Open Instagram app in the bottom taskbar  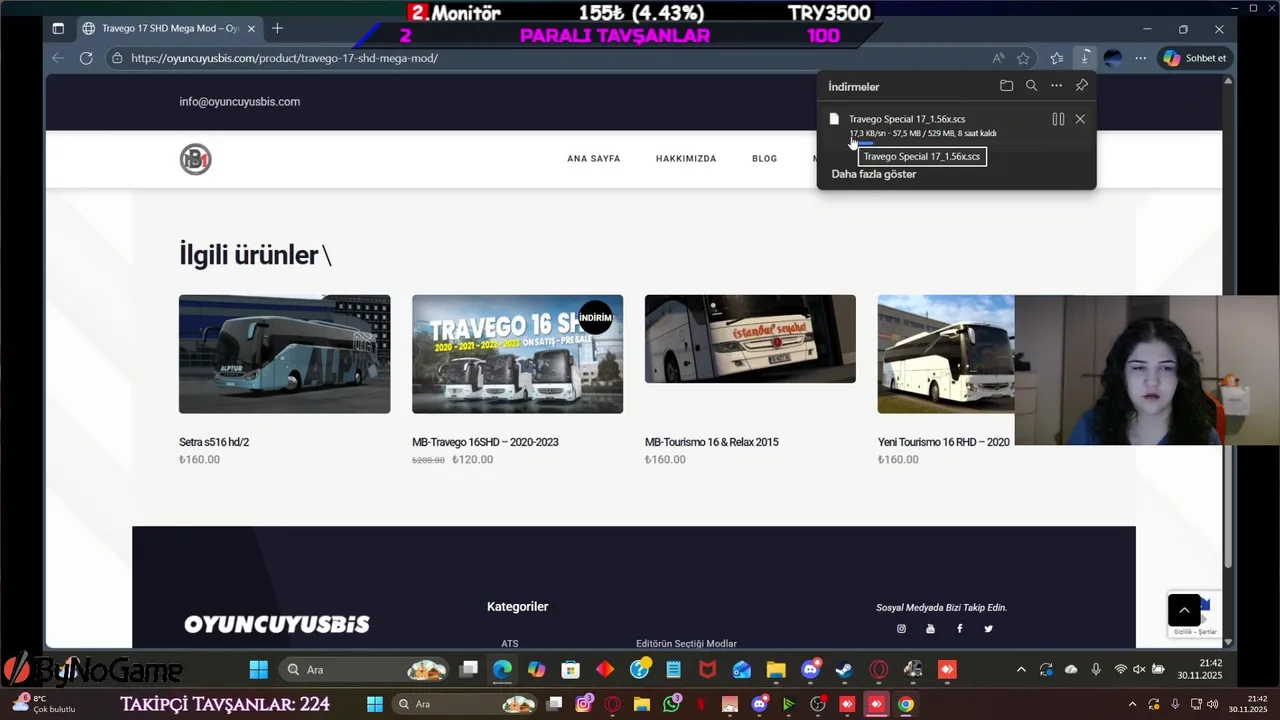[584, 704]
